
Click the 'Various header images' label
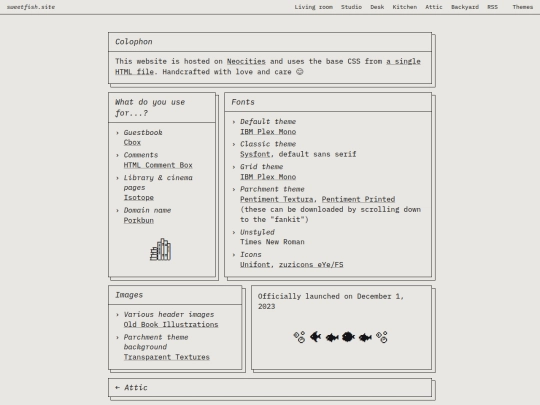coord(169,314)
